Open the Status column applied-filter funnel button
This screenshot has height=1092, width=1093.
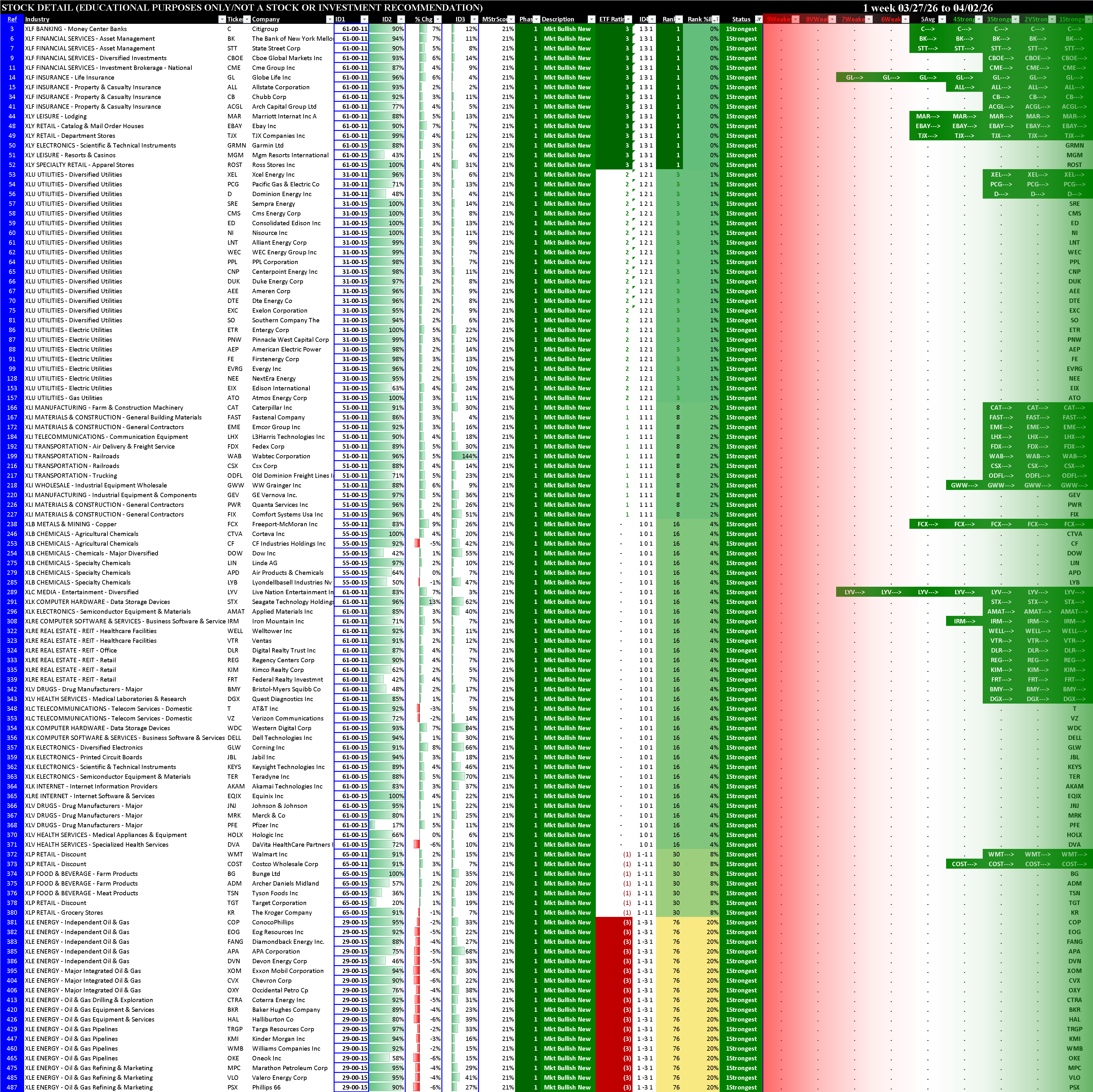coord(759,19)
